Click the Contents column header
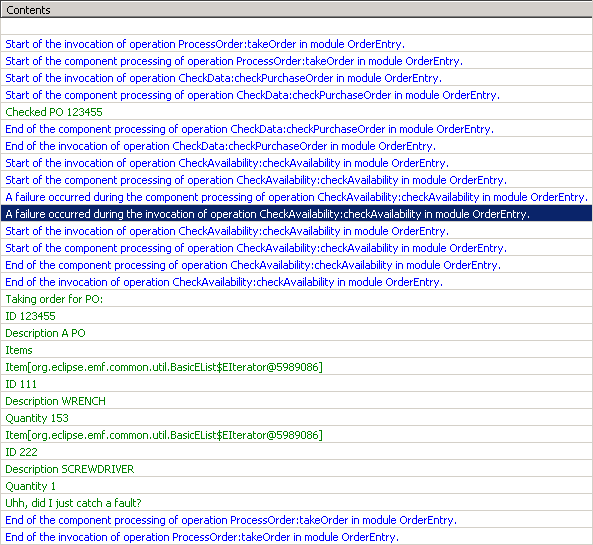This screenshot has width=593, height=545. click(x=296, y=10)
